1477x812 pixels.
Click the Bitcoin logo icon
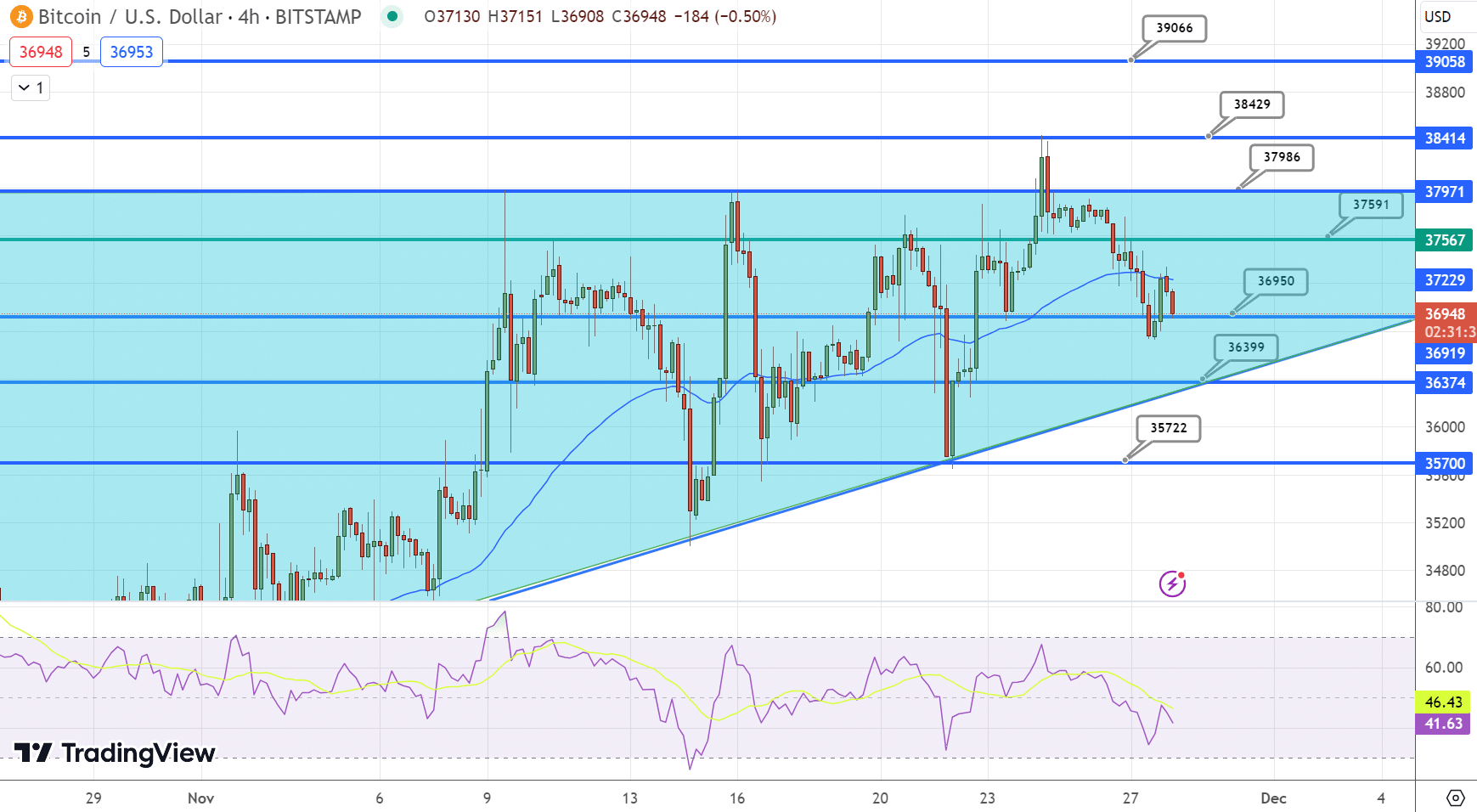[x=20, y=16]
